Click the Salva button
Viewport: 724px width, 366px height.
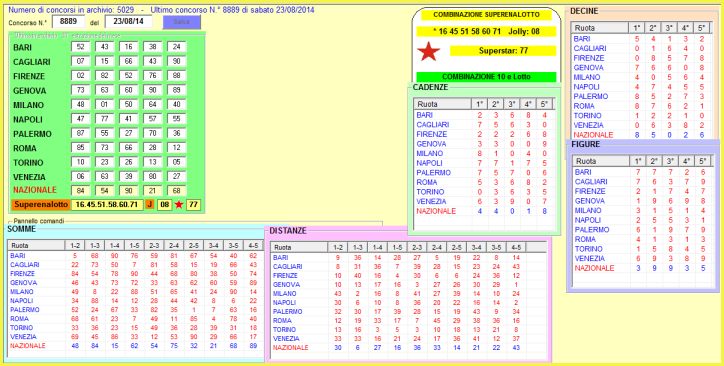tap(181, 22)
